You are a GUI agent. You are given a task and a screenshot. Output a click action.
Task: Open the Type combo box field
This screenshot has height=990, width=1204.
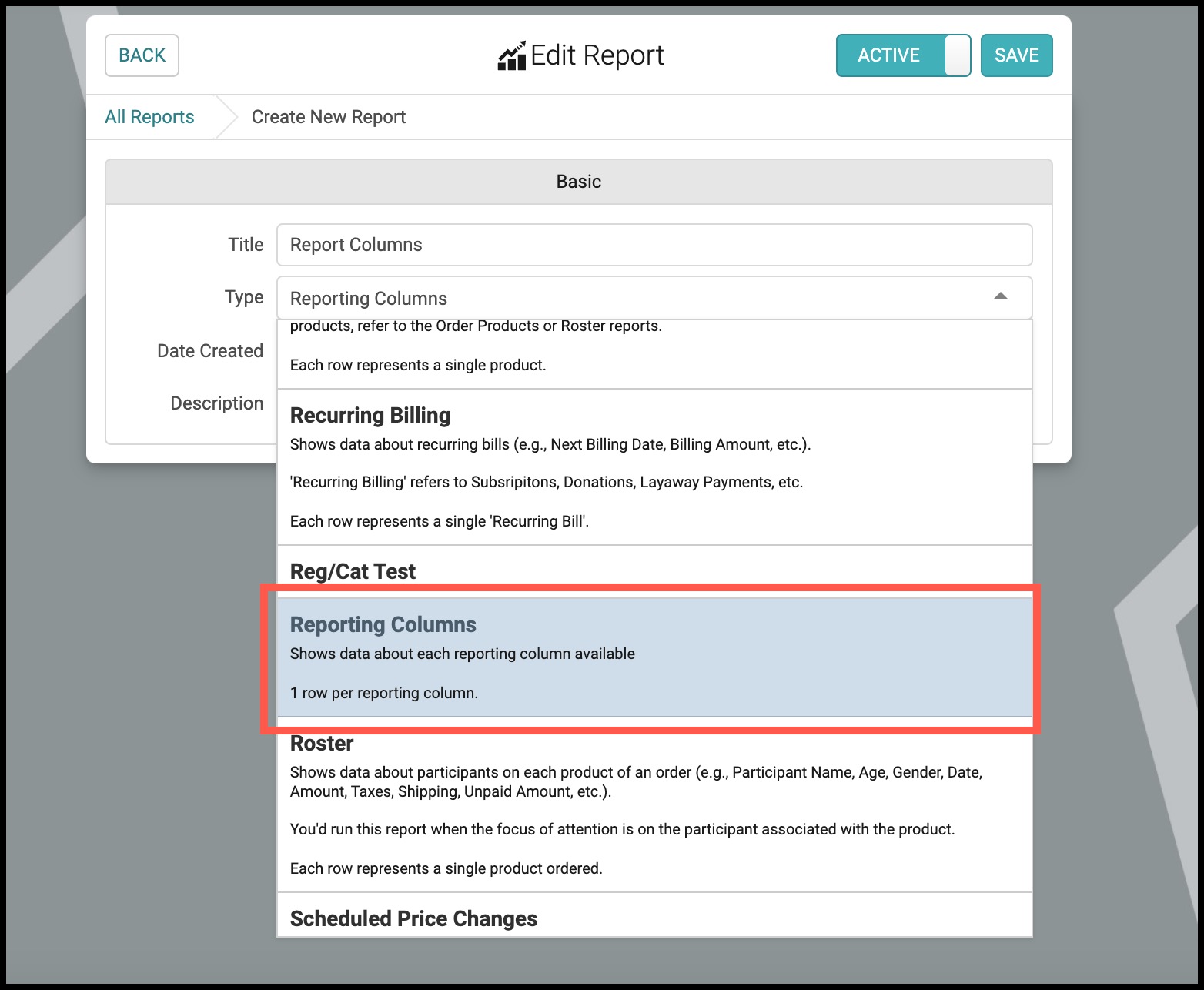point(654,298)
